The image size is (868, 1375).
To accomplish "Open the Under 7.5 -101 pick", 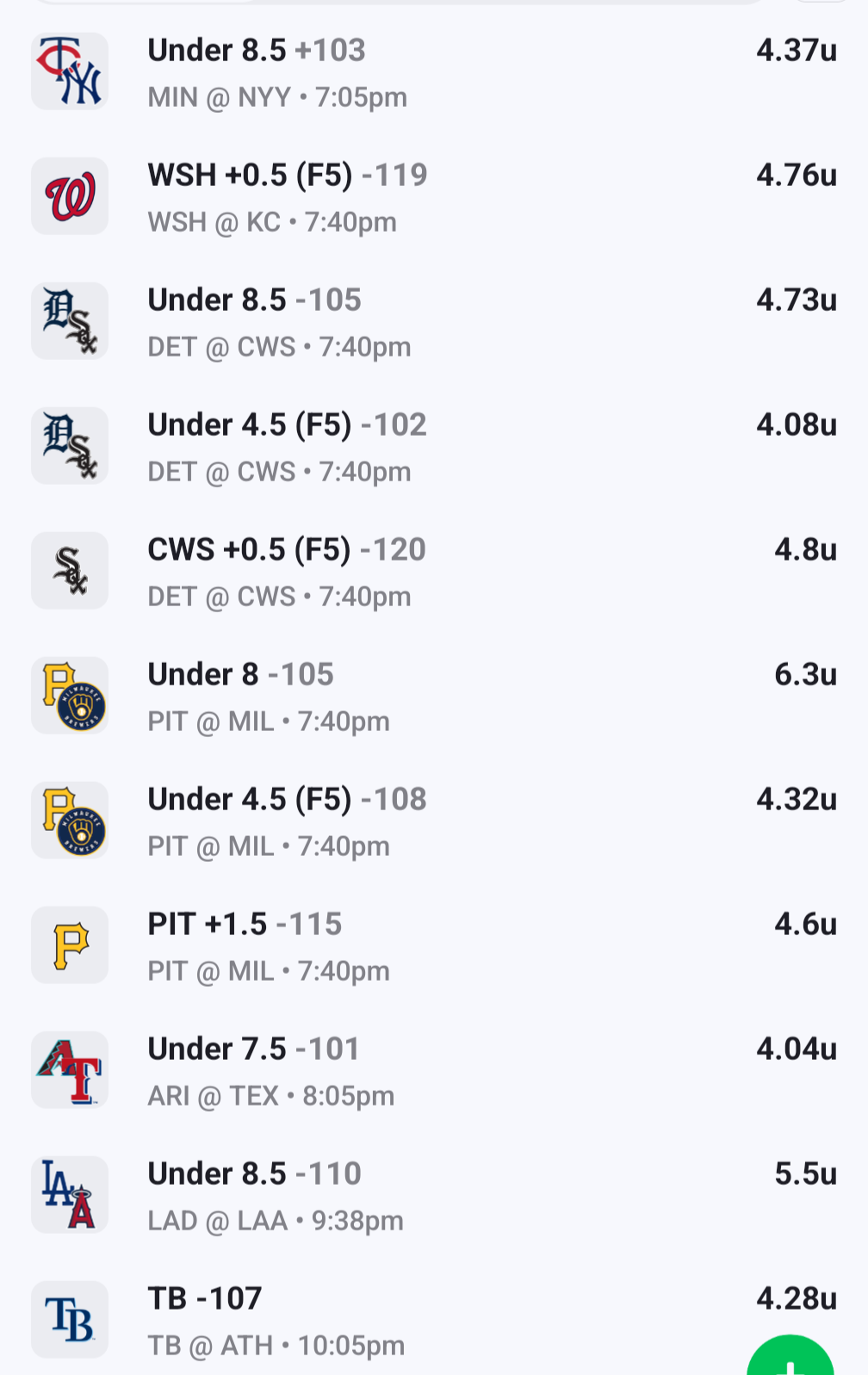I will (x=254, y=1050).
